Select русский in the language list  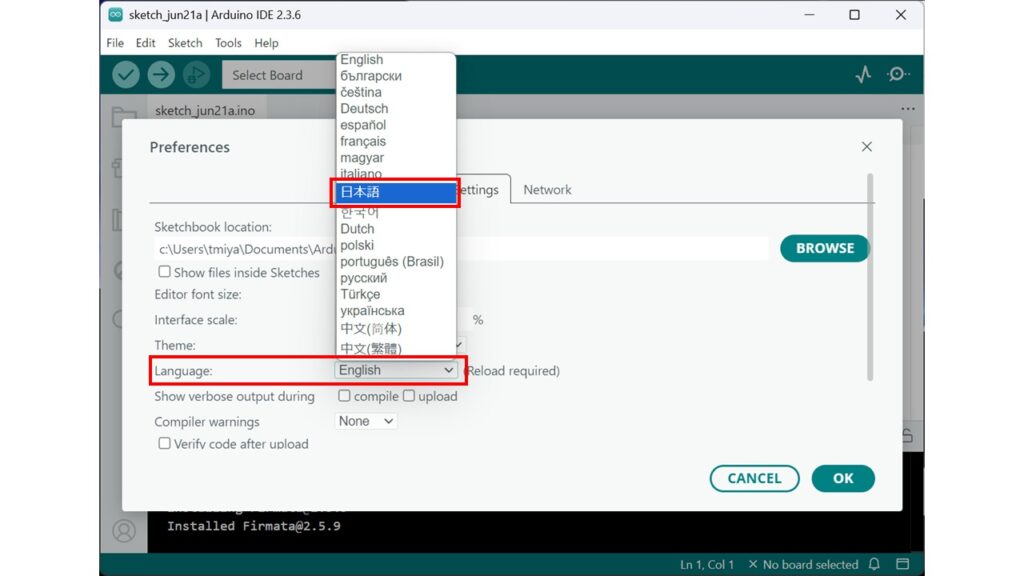(x=395, y=278)
